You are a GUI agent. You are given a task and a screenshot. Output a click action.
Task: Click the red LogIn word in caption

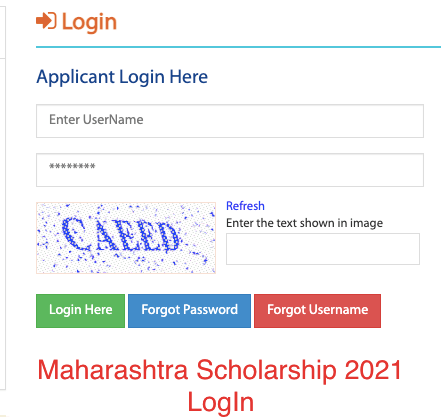pos(221,402)
